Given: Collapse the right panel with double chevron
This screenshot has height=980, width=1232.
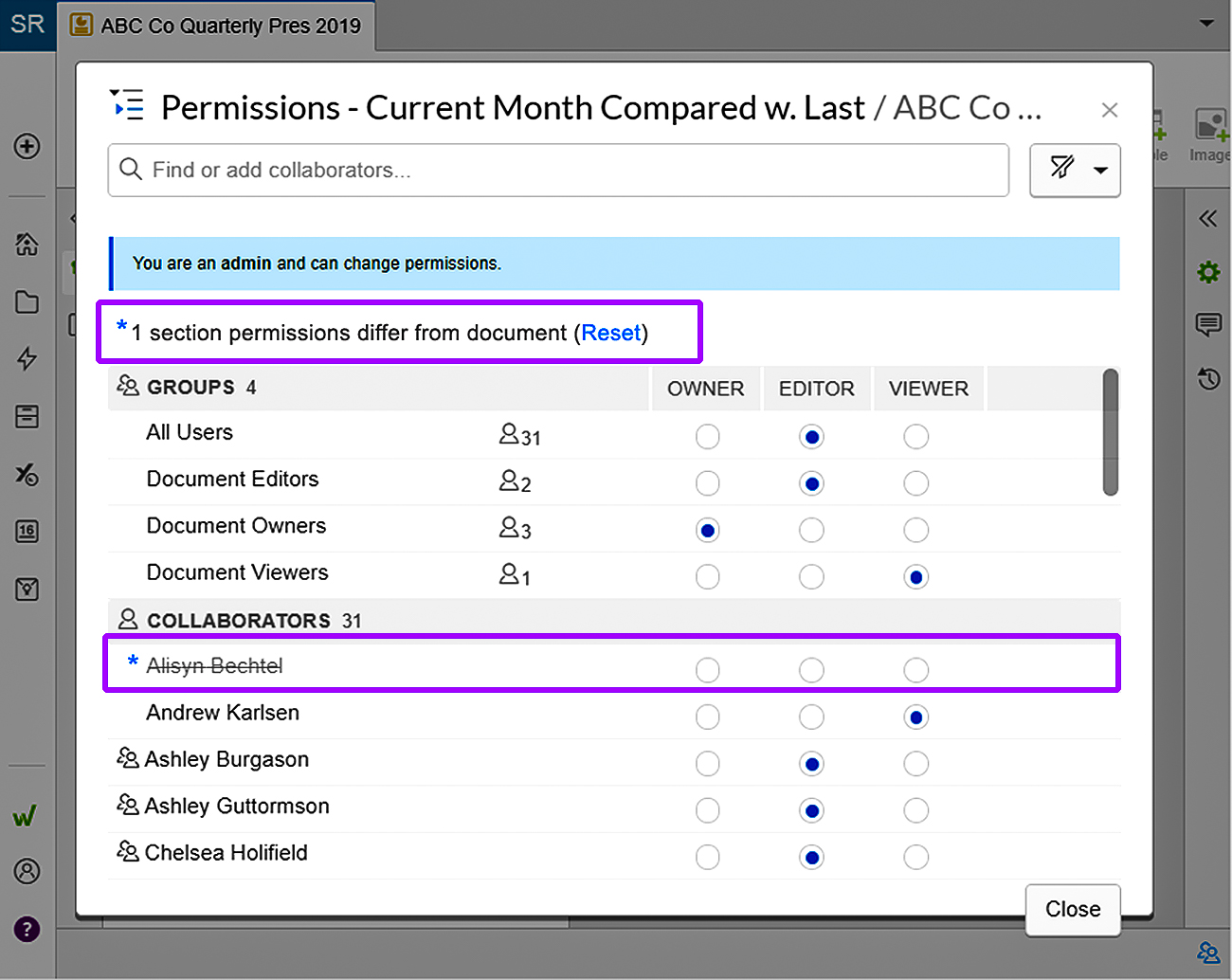Looking at the screenshot, I should click(x=1207, y=219).
